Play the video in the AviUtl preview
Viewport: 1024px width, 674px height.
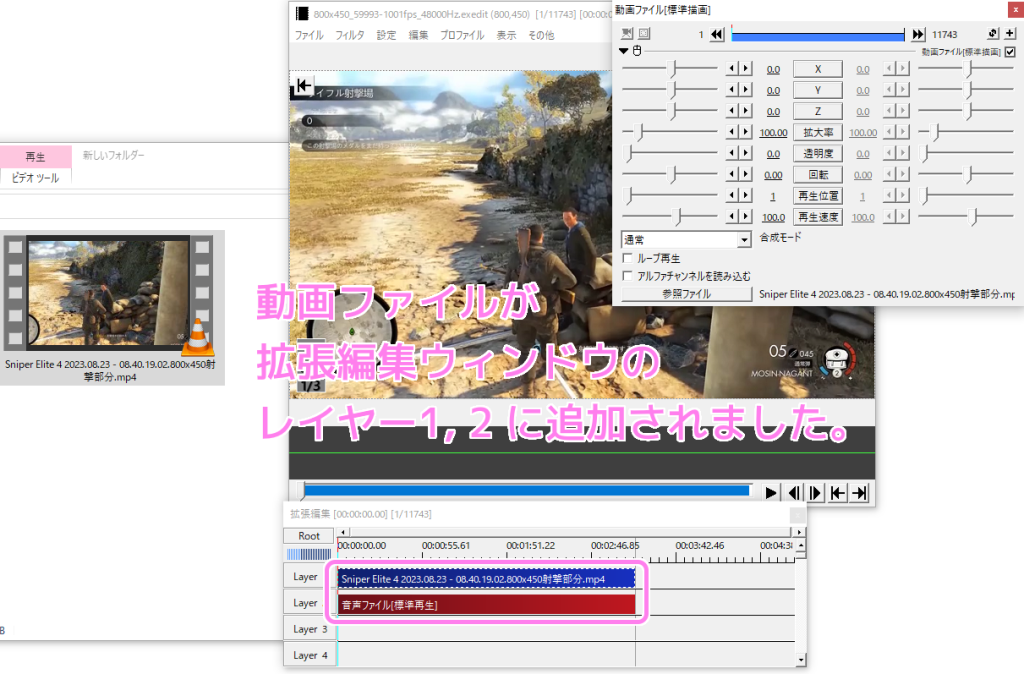(771, 493)
